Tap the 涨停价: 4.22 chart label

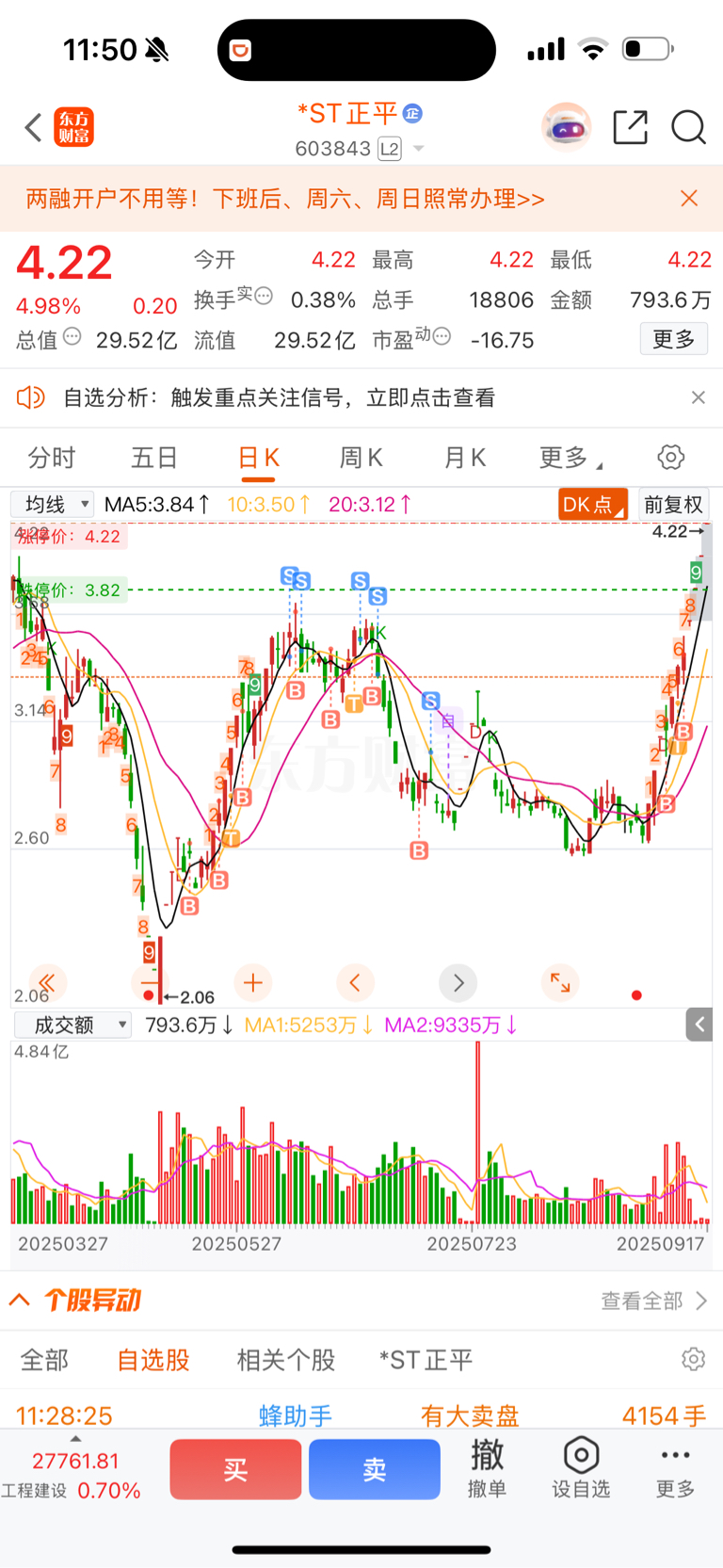[x=70, y=537]
